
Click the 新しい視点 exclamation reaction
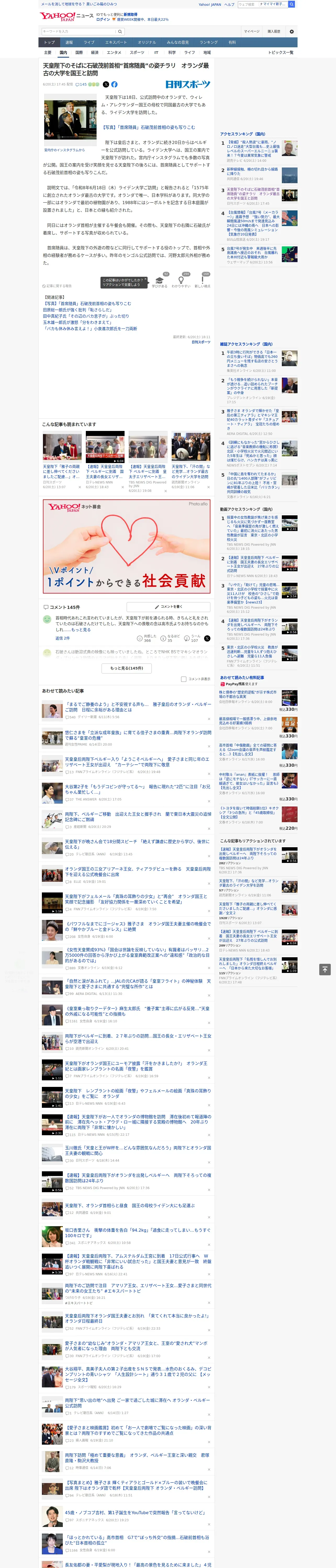point(203,281)
